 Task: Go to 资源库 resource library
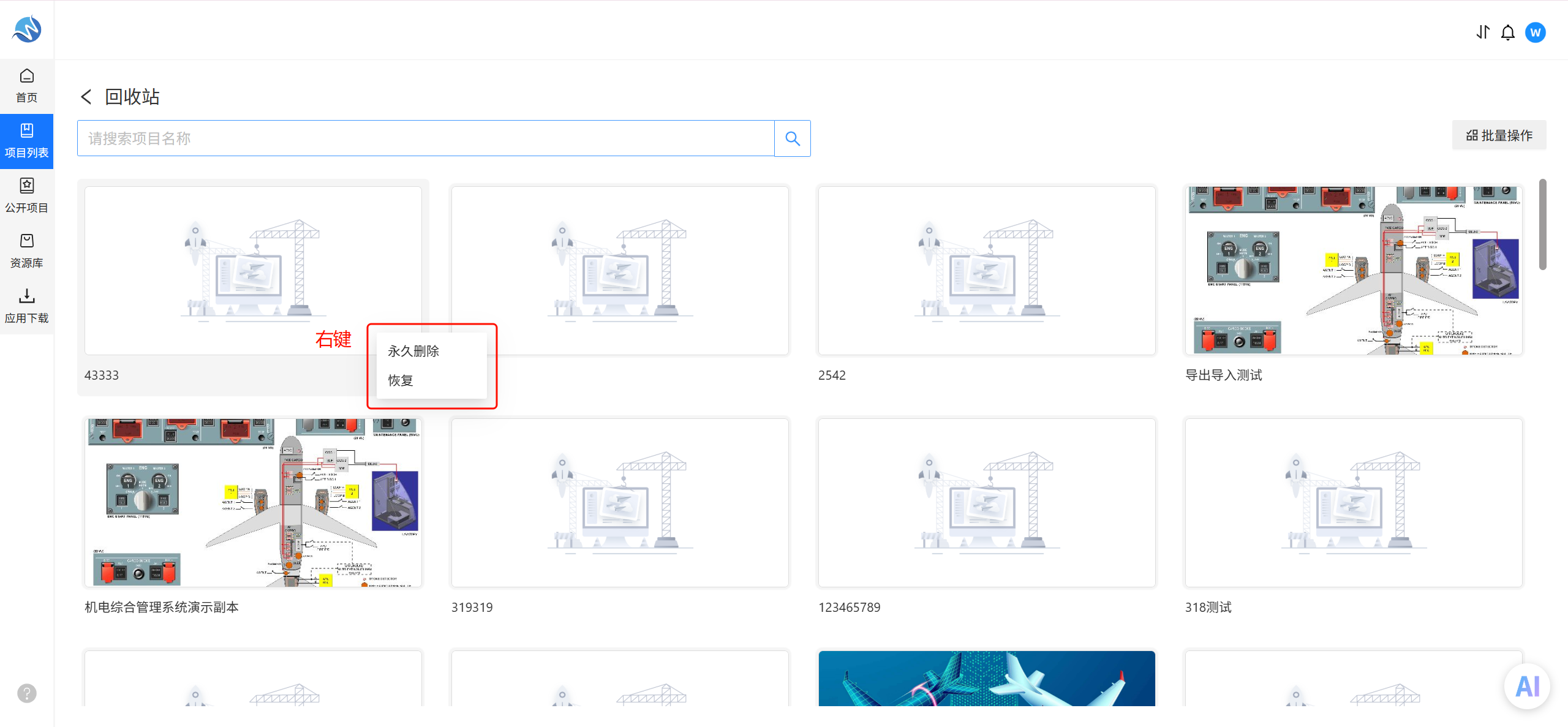[26, 251]
